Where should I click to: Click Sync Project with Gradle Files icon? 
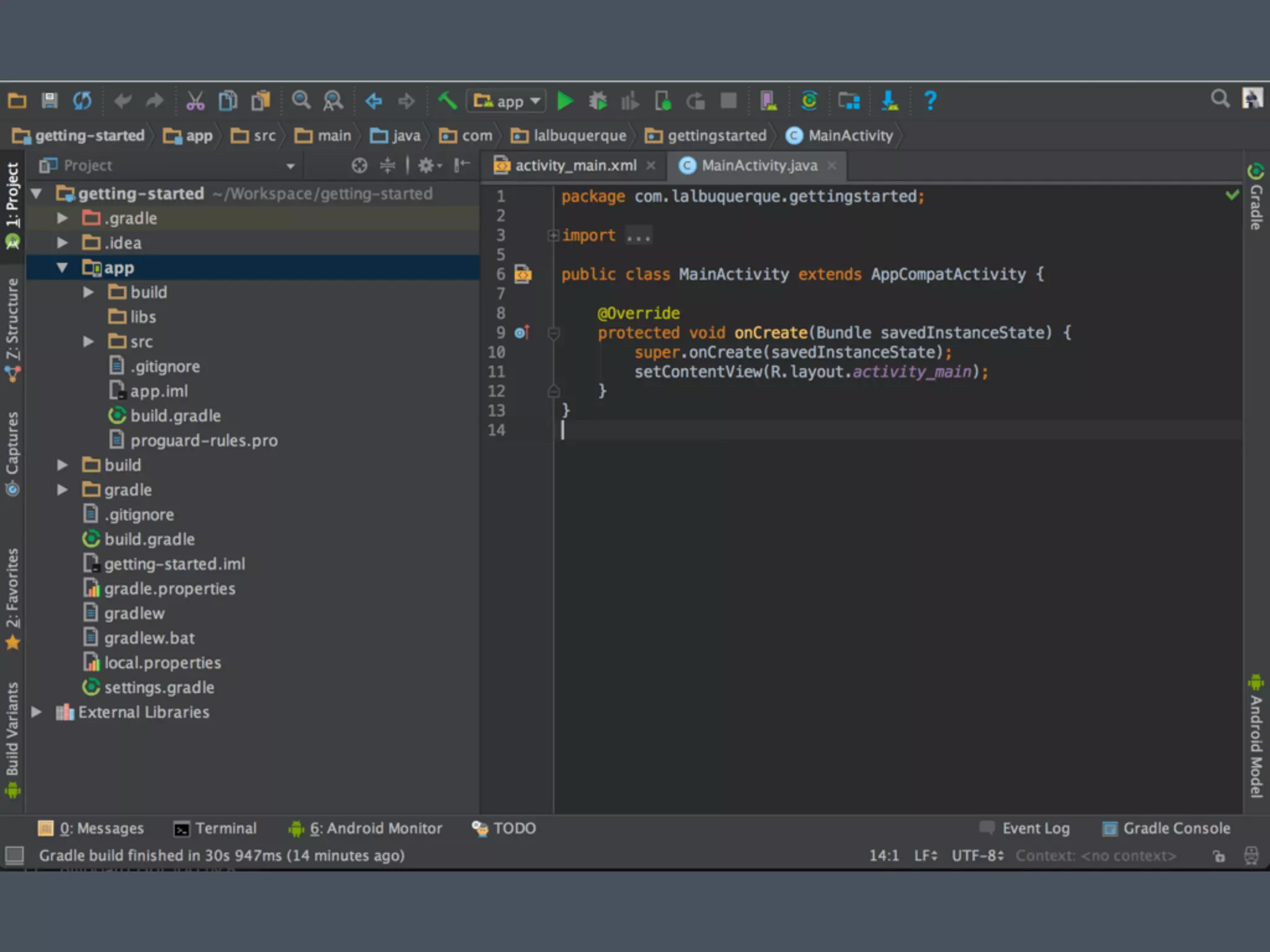809,100
